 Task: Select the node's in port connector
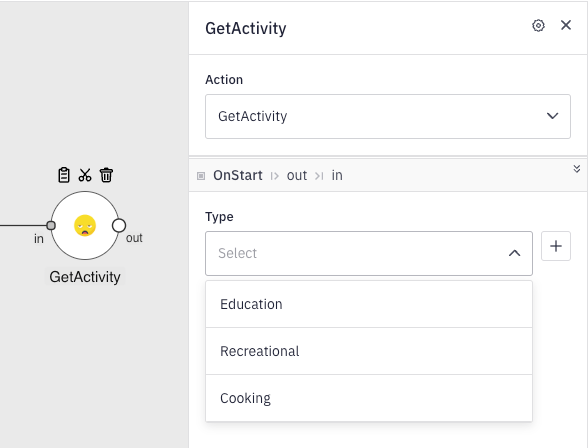pyautogui.click(x=51, y=225)
